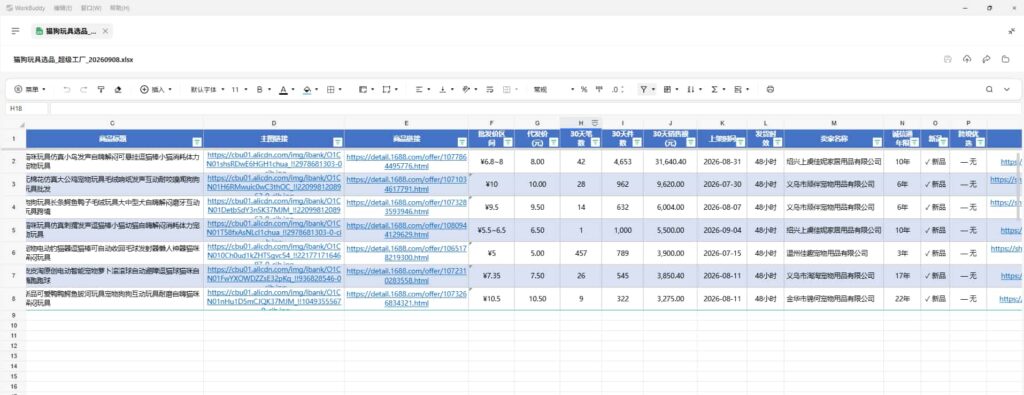The width and height of the screenshot is (1024, 395).
Task: Click the freeze panes icon
Action: (x=362, y=89)
